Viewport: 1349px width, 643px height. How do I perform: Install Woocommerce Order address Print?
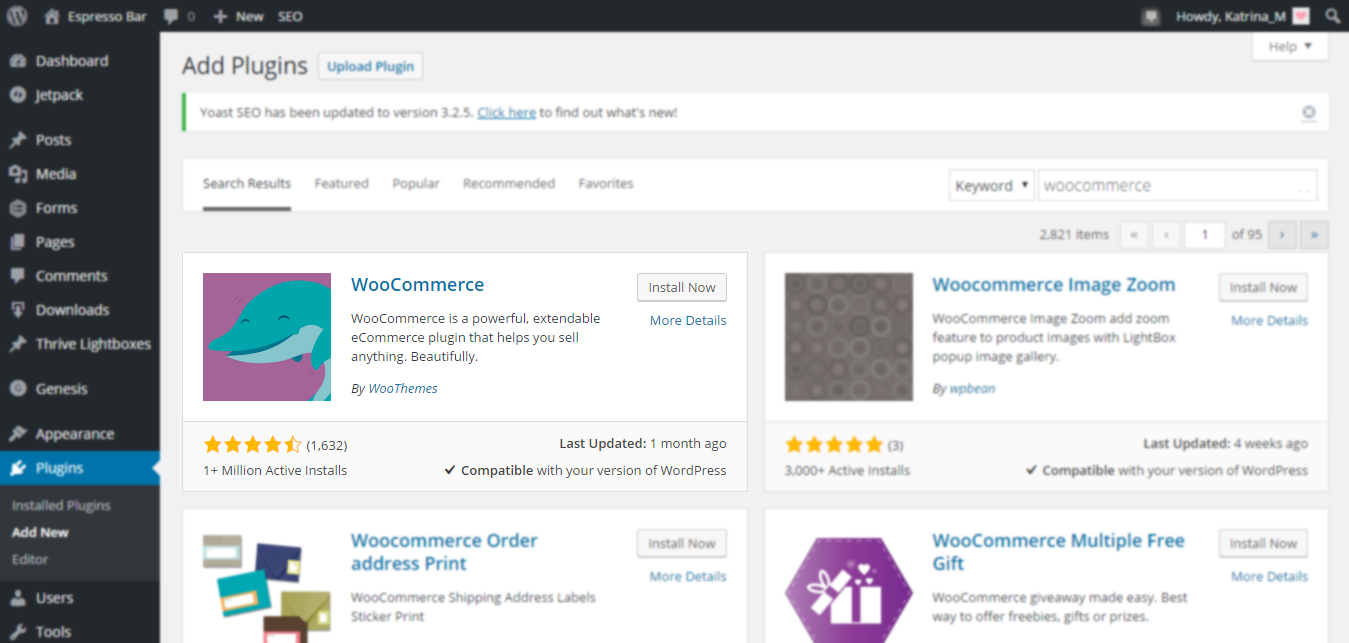tap(682, 543)
